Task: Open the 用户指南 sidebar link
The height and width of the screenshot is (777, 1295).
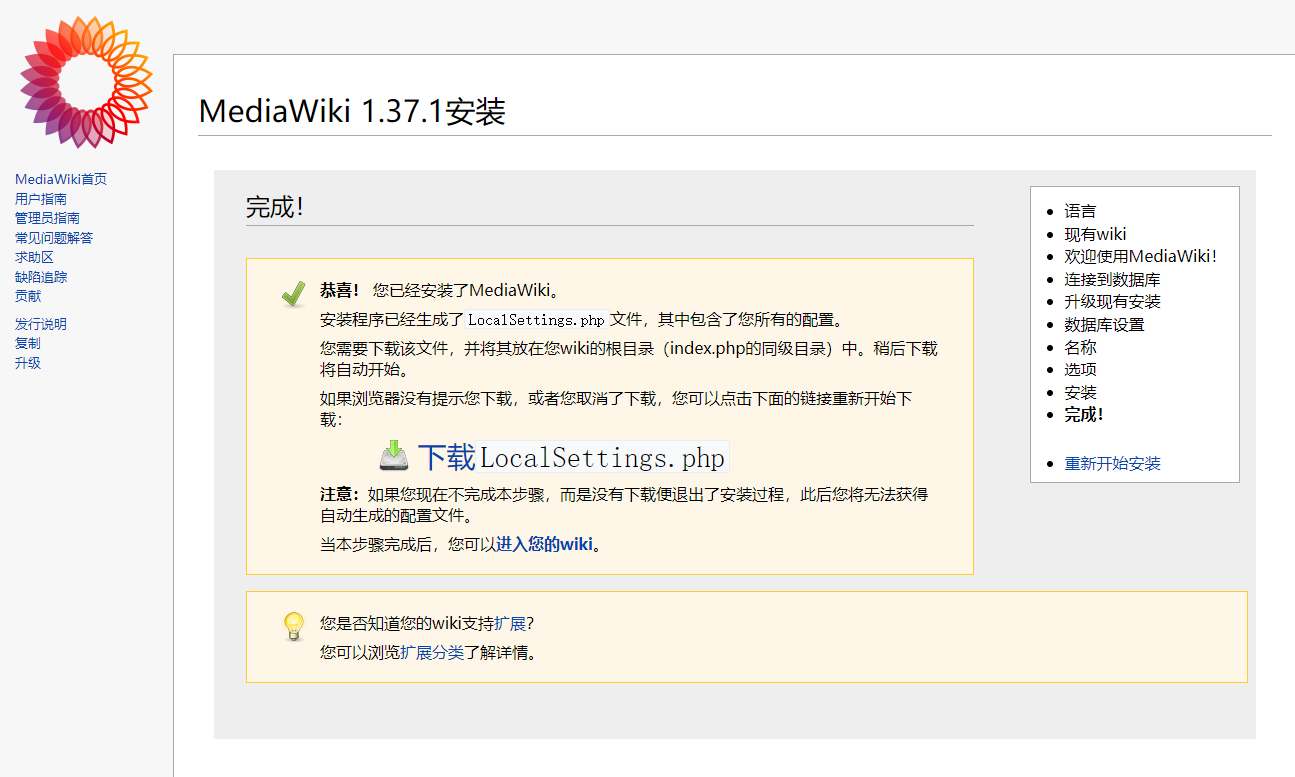Action: click(41, 199)
